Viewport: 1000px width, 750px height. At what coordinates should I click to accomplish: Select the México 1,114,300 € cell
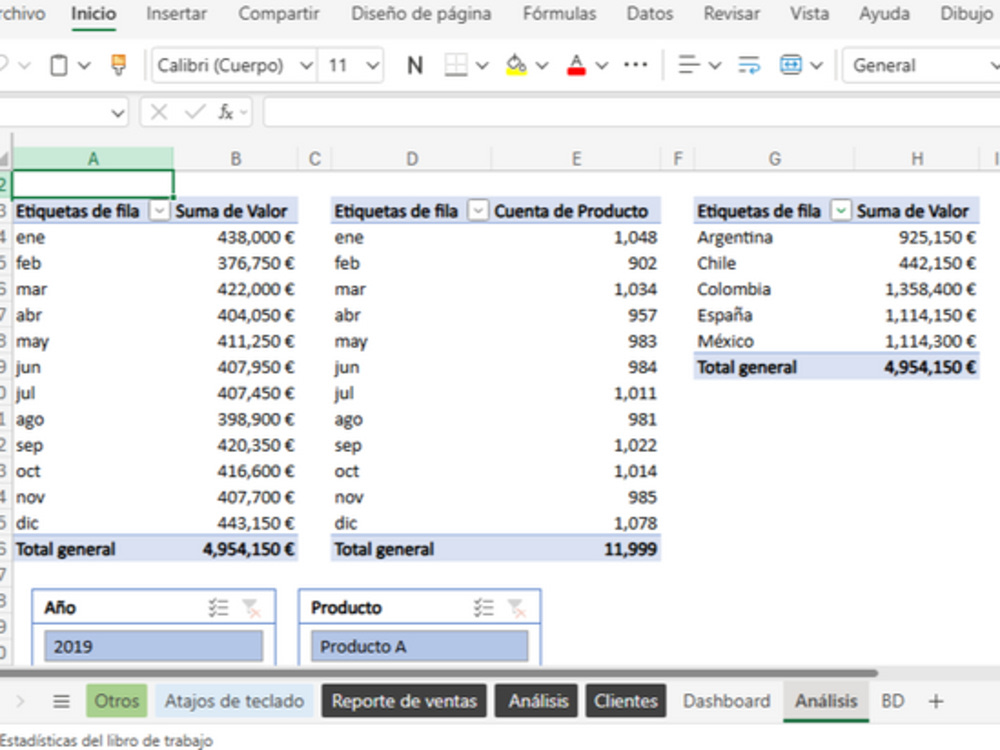coord(917,341)
